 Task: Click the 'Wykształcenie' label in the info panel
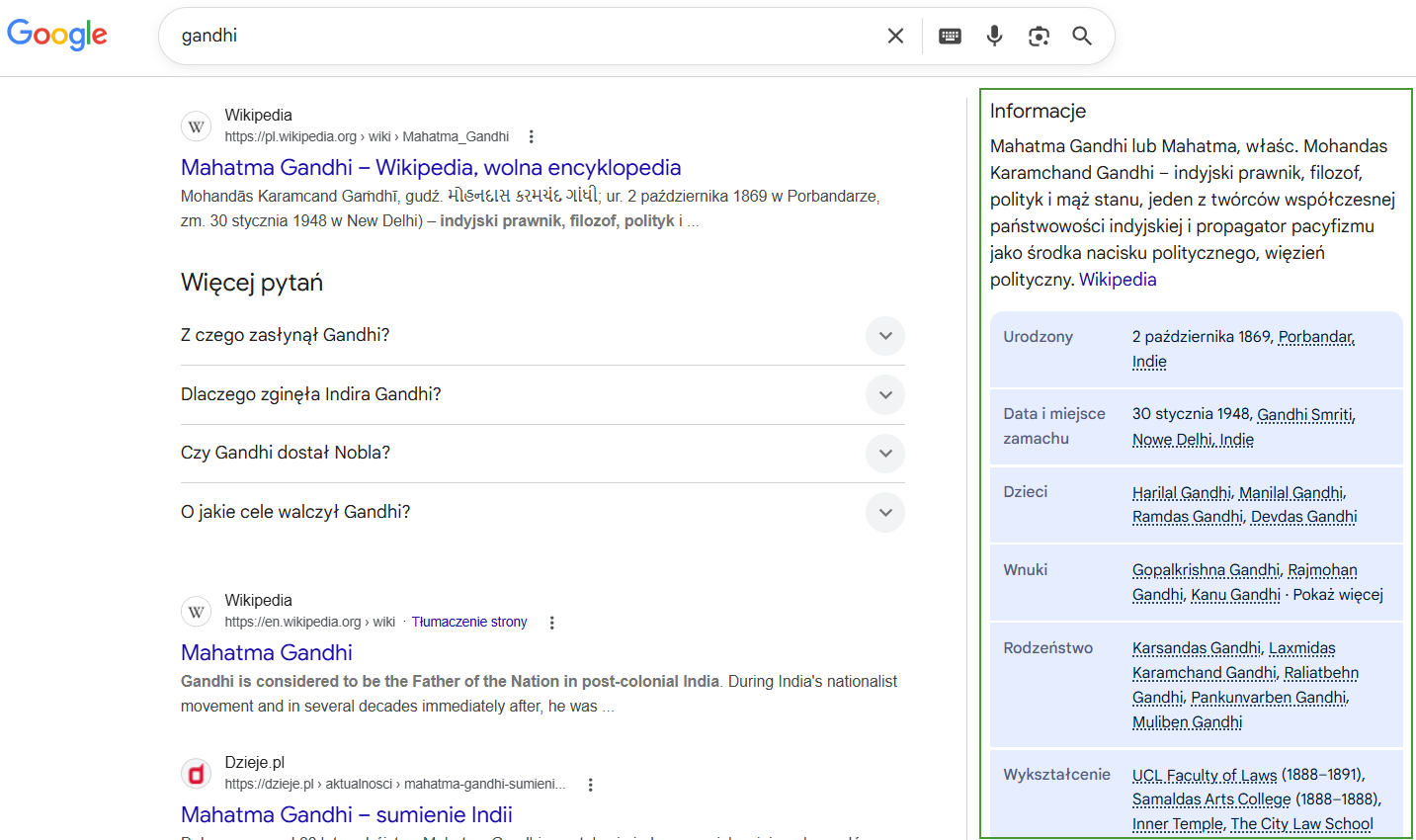tap(1056, 775)
